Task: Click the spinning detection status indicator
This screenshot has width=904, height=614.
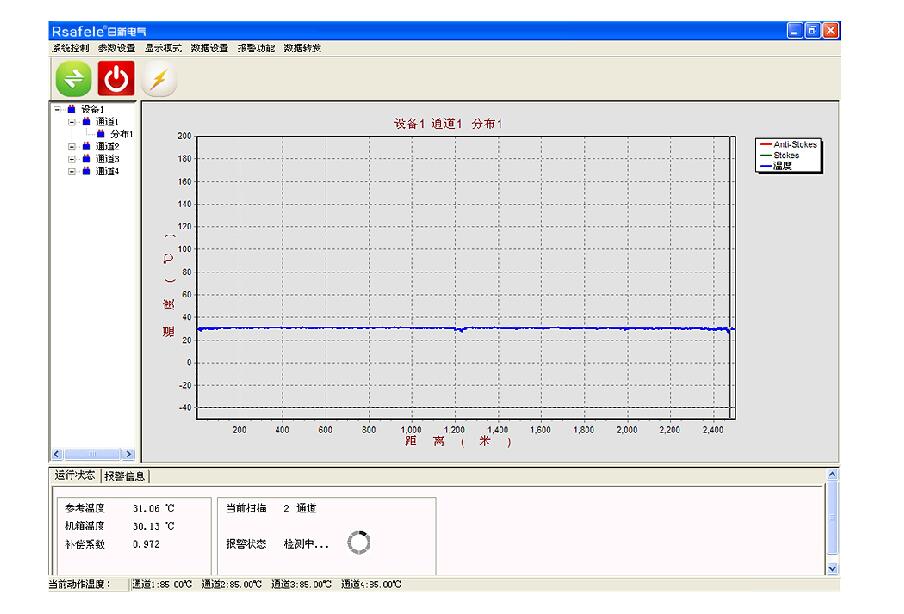Action: pyautogui.click(x=358, y=543)
